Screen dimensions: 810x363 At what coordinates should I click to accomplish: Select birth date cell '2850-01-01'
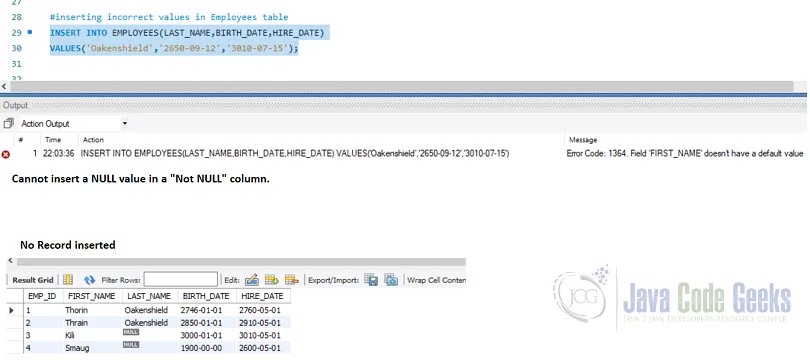(207, 323)
